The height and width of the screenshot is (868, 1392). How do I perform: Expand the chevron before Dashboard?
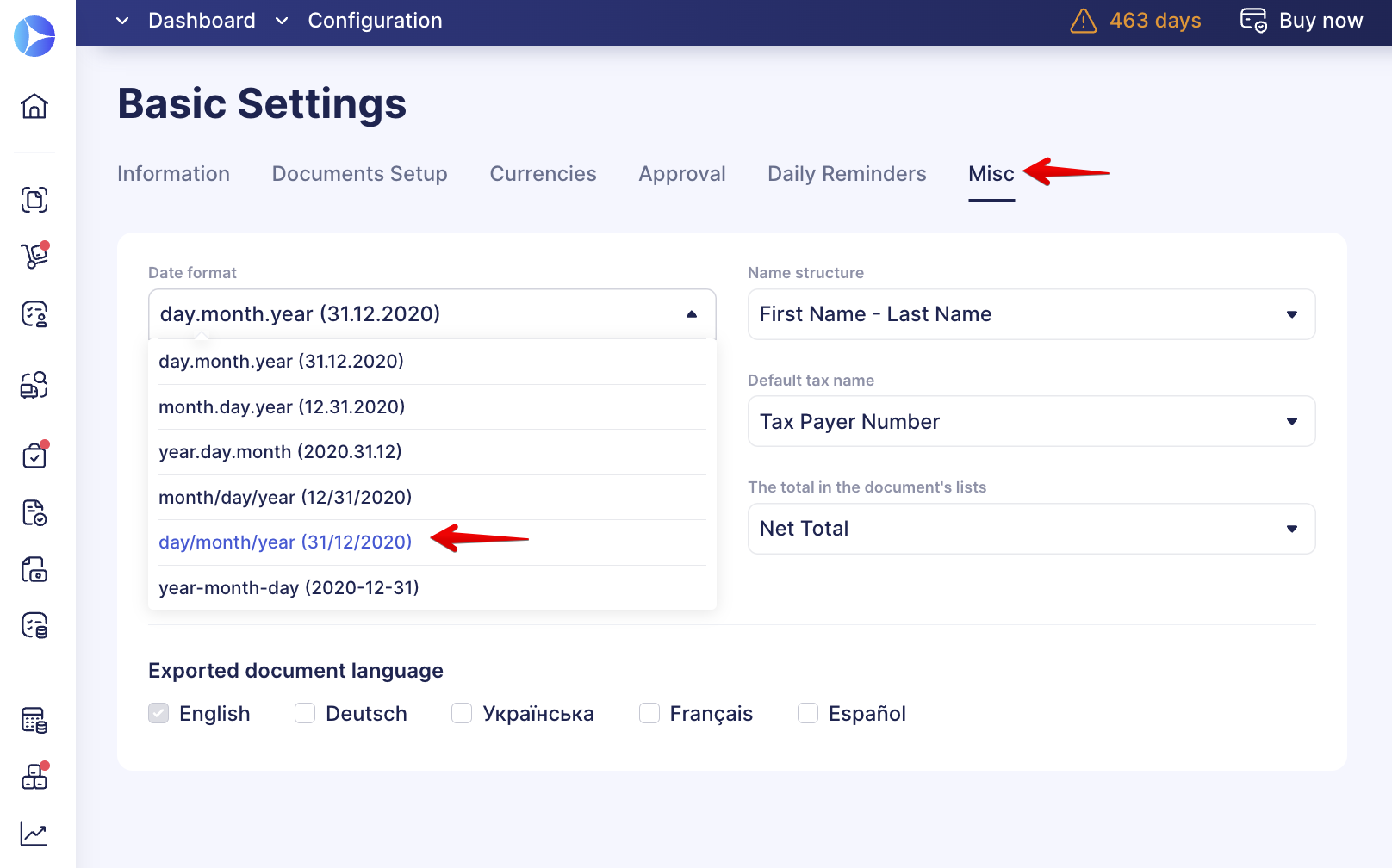[122, 21]
